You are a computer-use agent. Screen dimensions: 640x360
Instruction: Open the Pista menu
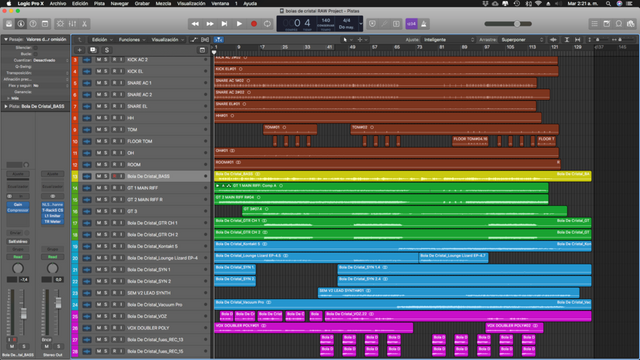[x=99, y=3]
